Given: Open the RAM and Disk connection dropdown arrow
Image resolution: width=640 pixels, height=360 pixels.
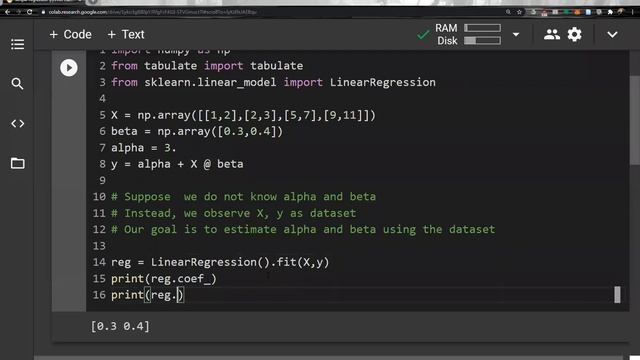Looking at the screenshot, I should [x=516, y=35].
